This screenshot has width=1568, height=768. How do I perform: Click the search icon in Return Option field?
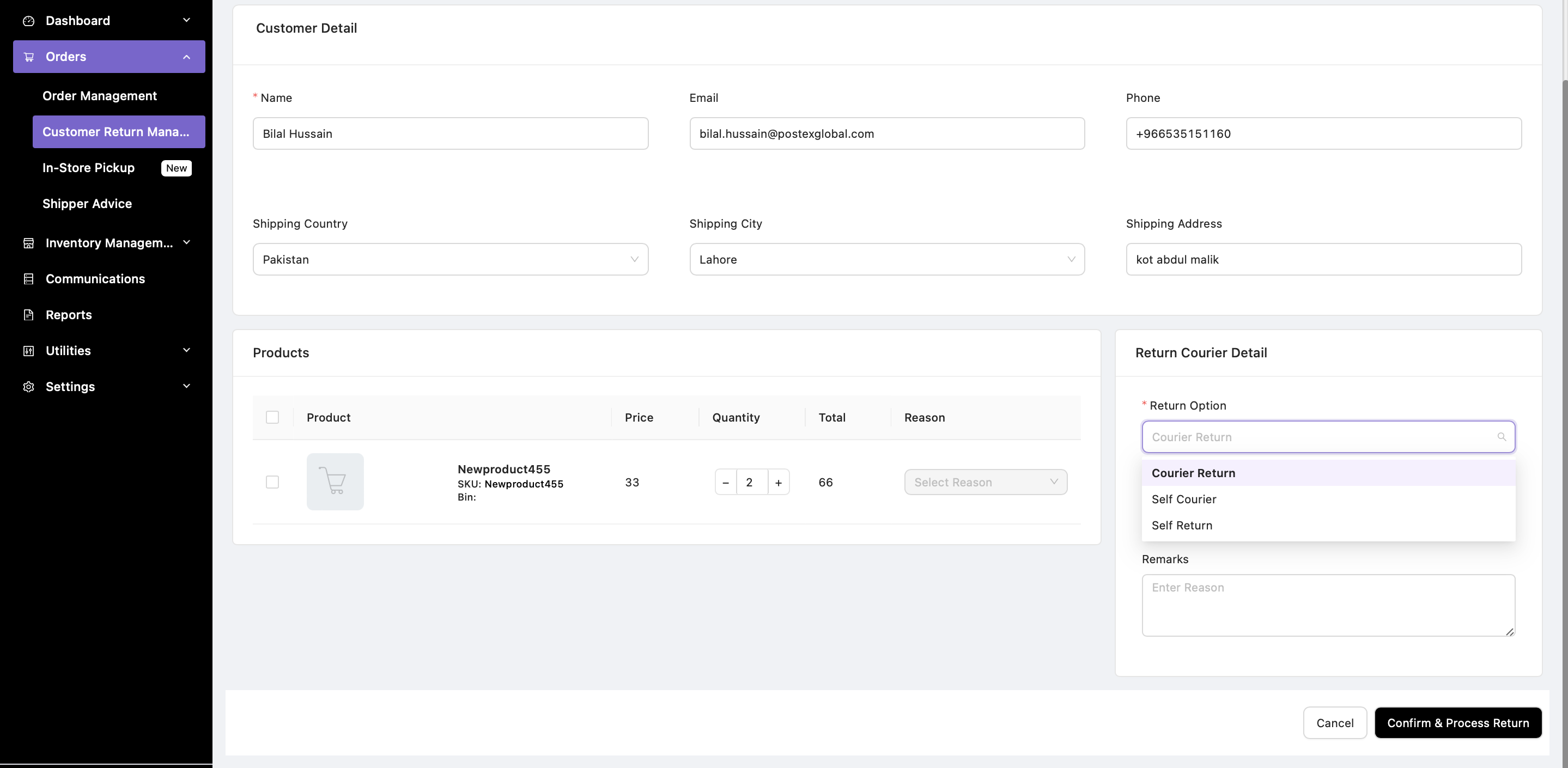coord(1501,437)
